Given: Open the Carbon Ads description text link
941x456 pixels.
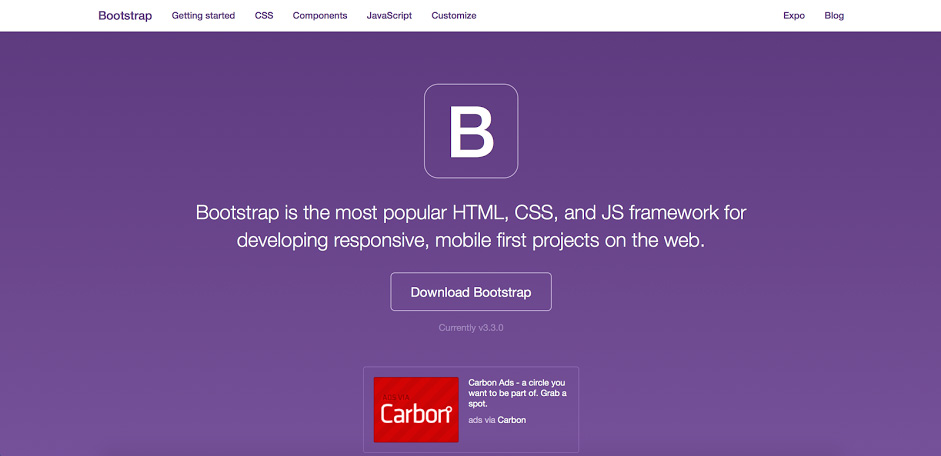Looking at the screenshot, I should tap(517, 393).
